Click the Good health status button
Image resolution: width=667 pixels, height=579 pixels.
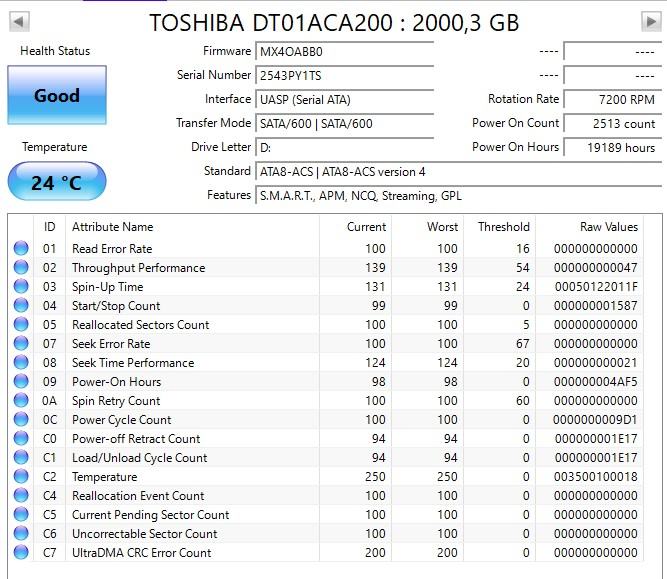(57, 96)
